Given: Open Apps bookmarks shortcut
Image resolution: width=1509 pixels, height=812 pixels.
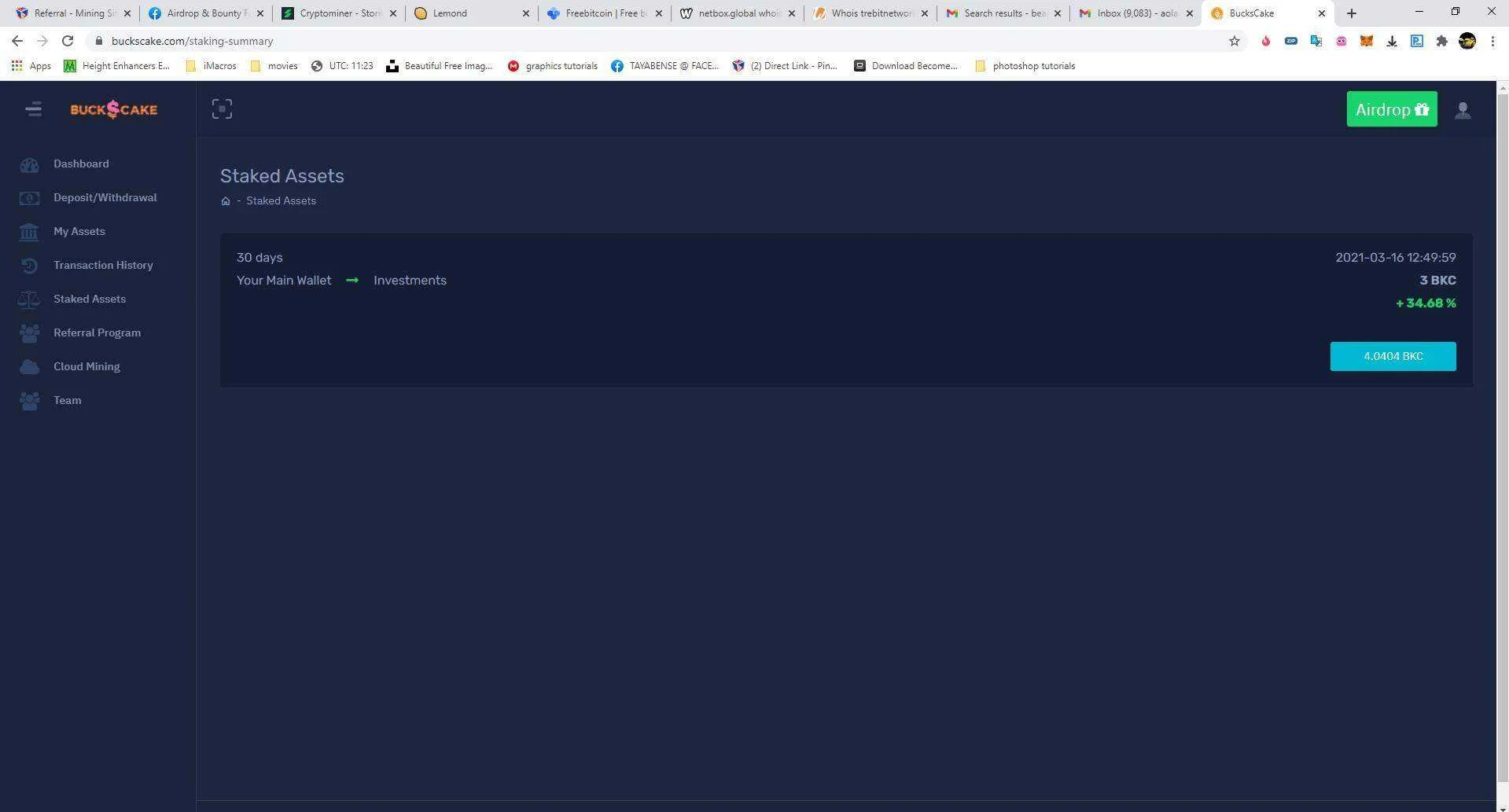Looking at the screenshot, I should point(31,66).
